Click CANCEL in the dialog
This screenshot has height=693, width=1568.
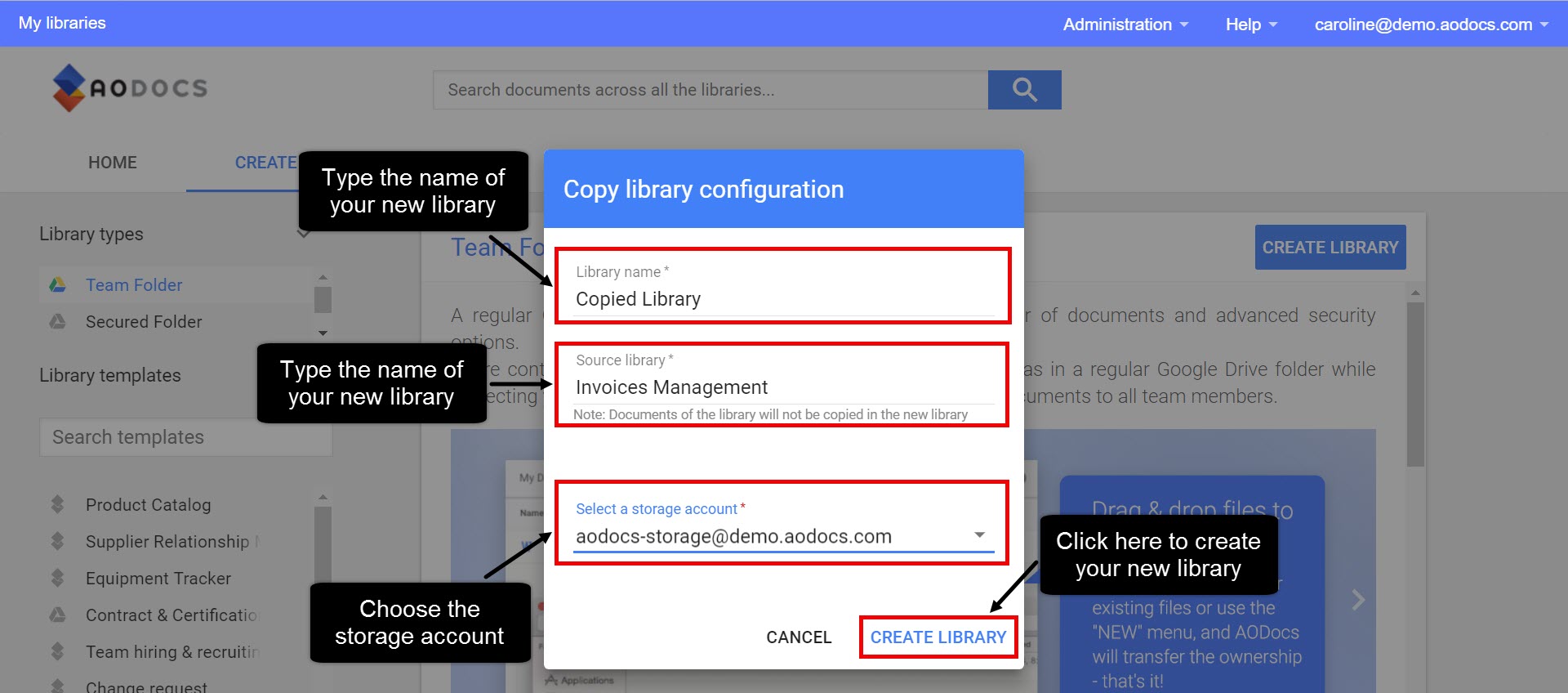[x=799, y=637]
